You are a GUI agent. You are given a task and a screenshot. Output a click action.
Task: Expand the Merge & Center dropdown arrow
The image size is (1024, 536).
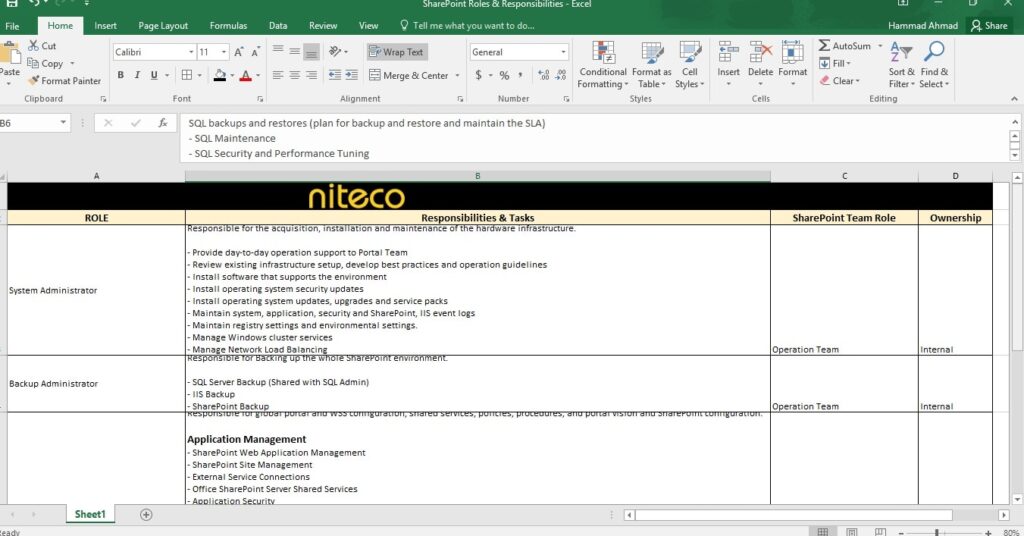point(457,76)
